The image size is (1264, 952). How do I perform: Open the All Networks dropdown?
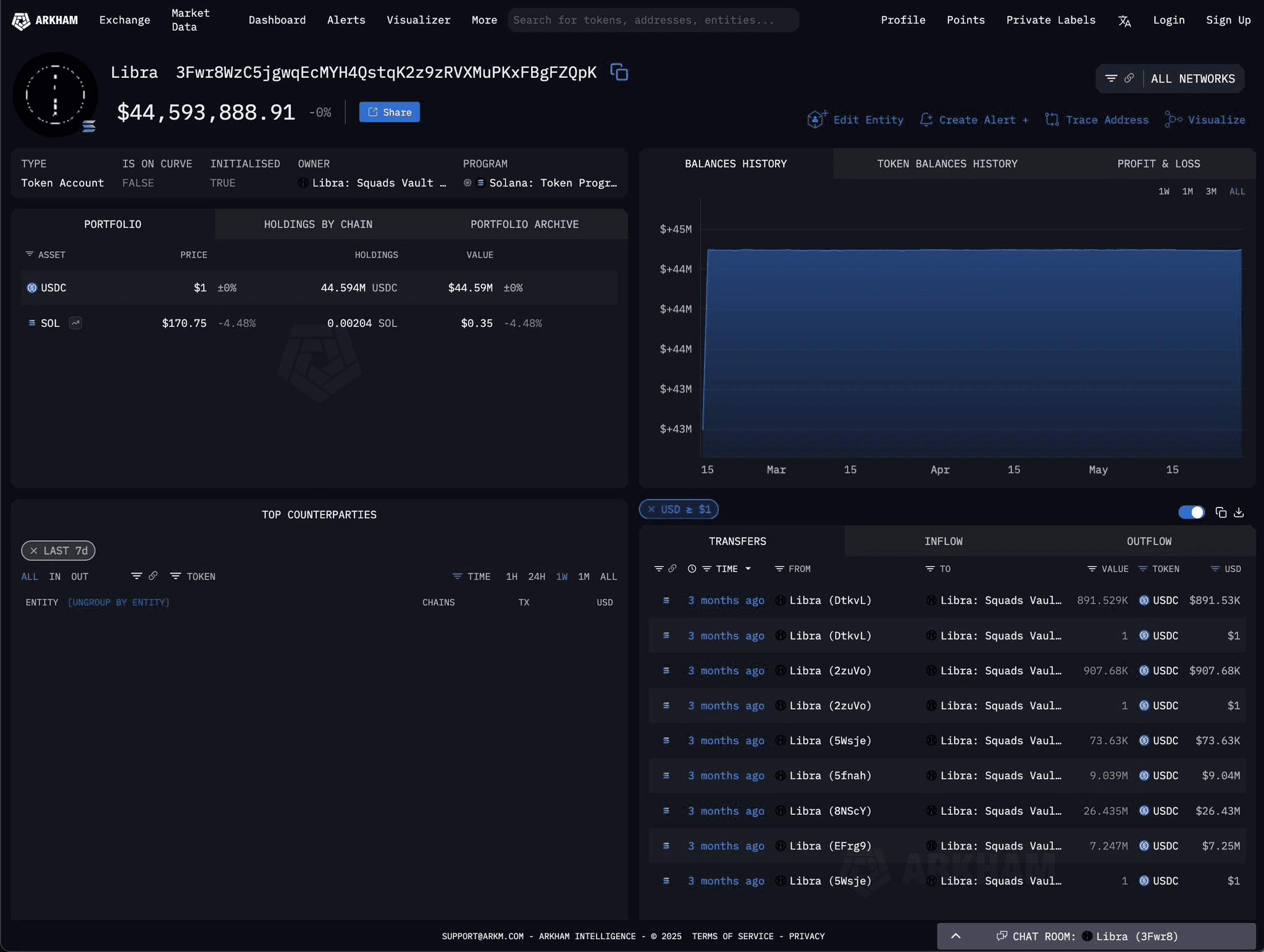pos(1193,78)
